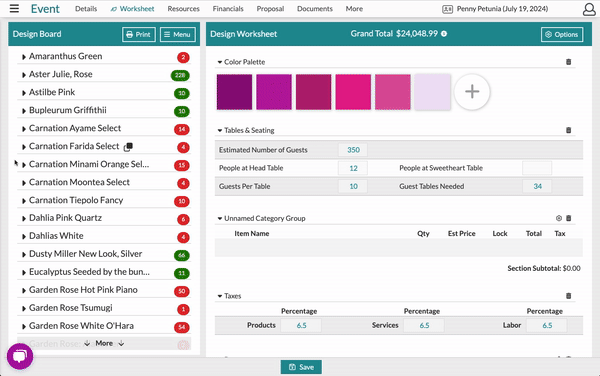Image resolution: width=600 pixels, height=376 pixels.
Task: Expand the Amaranthus Green item
Action: point(24,57)
